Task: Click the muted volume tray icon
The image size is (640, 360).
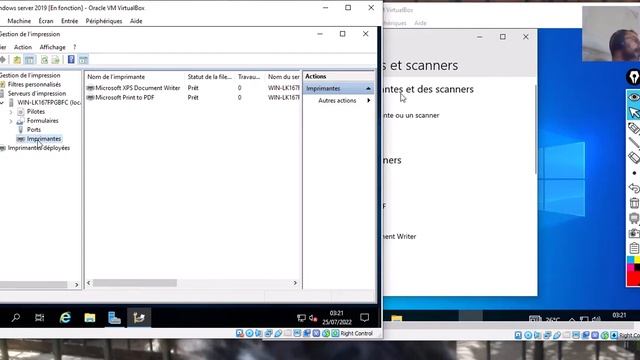Action: point(313,318)
